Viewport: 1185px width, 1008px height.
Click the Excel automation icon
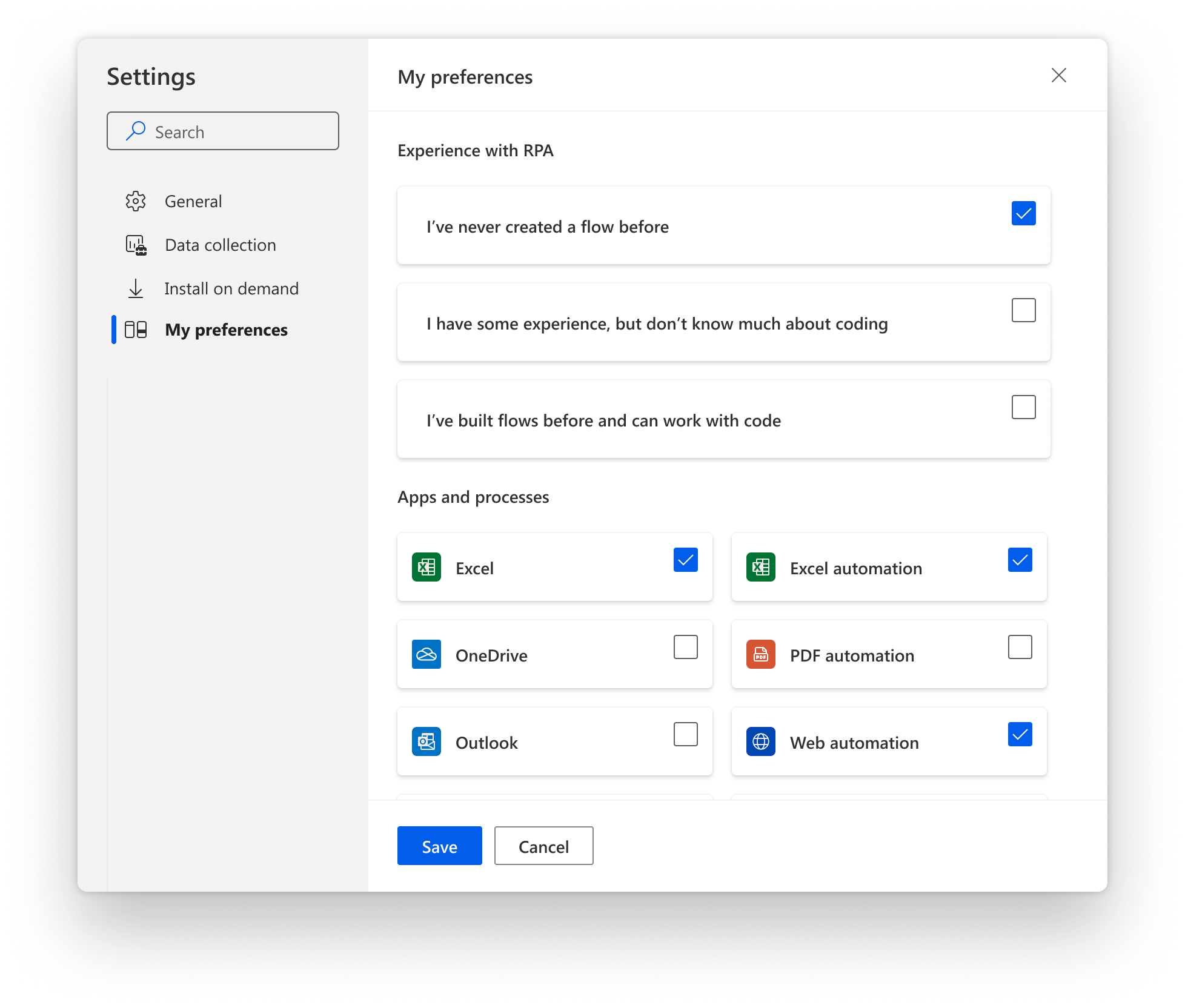pyautogui.click(x=761, y=568)
